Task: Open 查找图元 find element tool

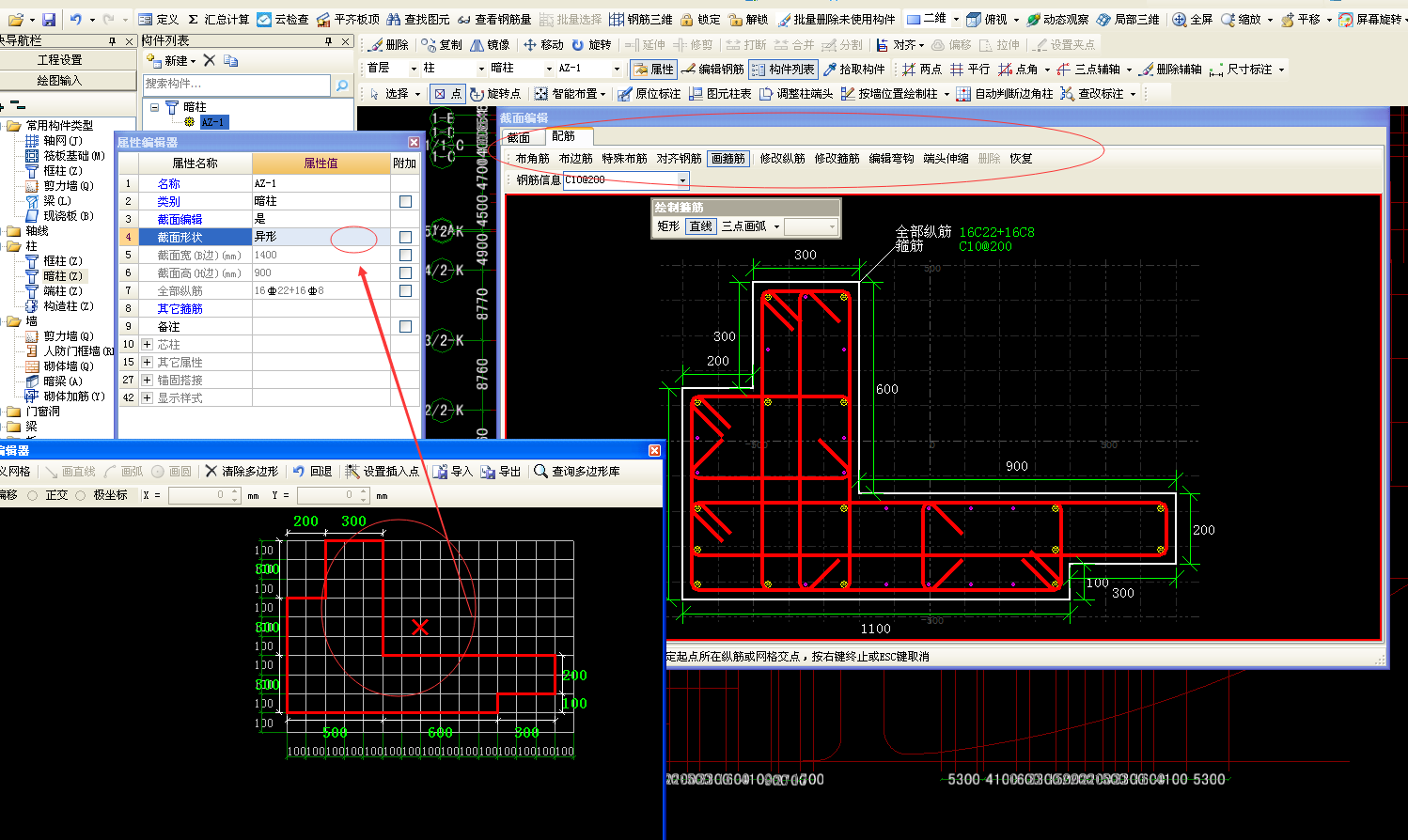Action: point(418,19)
